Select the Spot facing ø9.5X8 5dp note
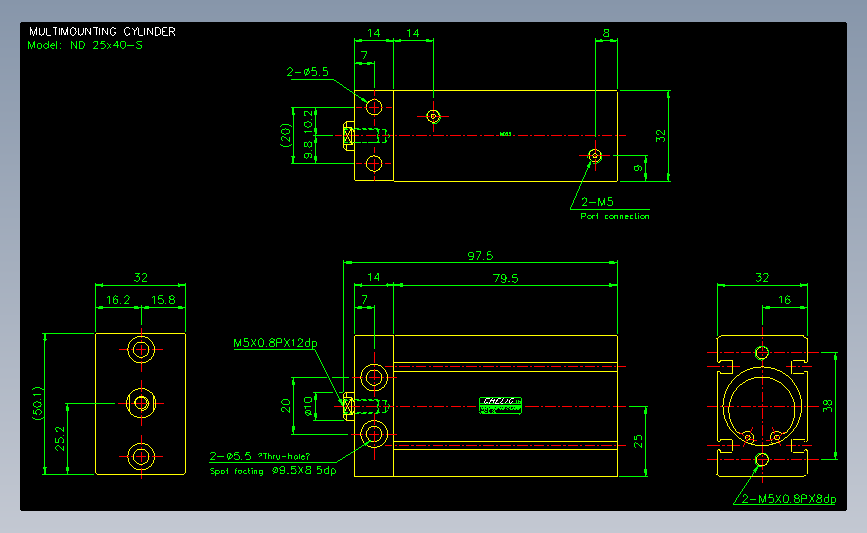This screenshot has width=867, height=533. [x=273, y=471]
